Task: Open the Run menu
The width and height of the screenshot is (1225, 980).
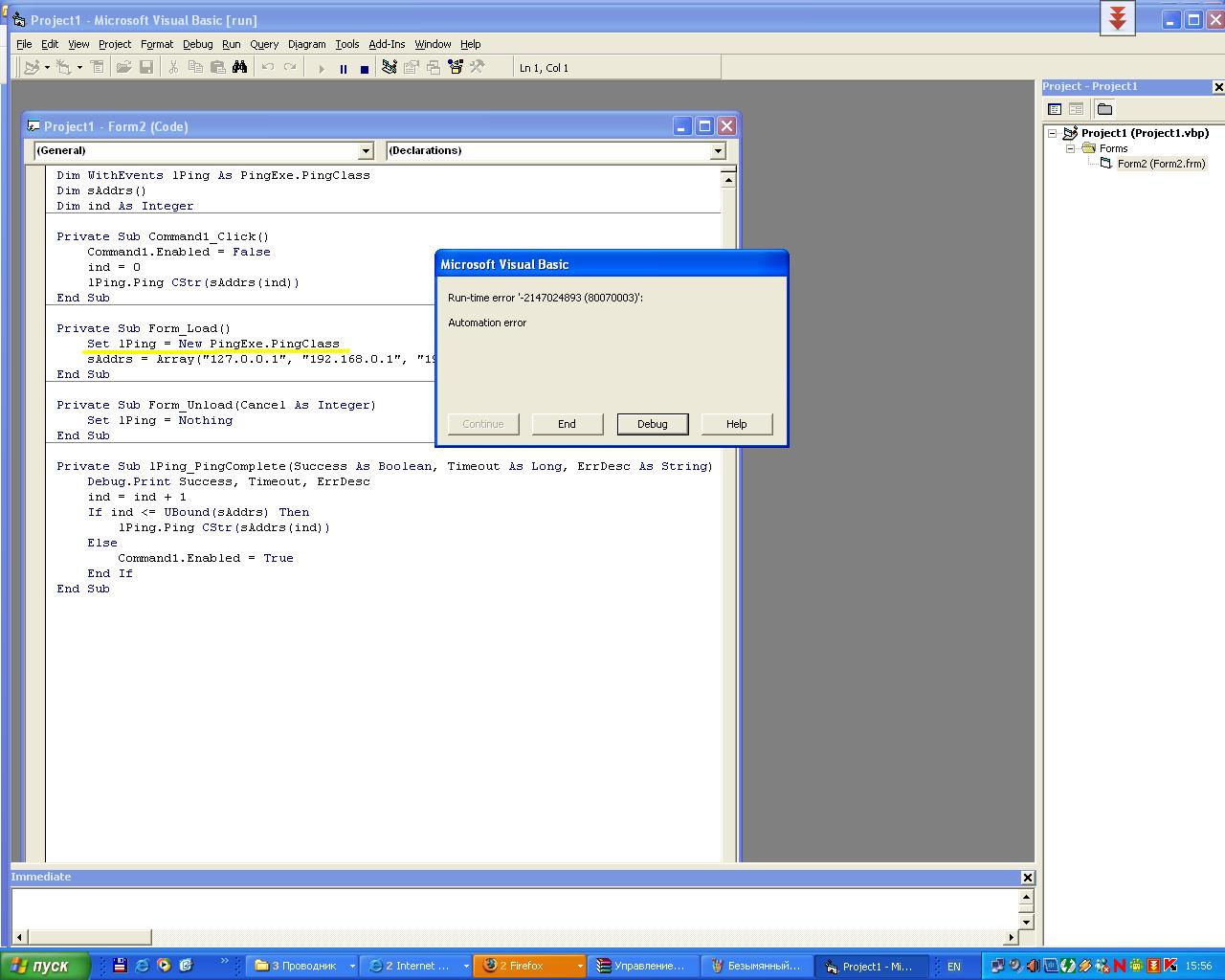Action: click(x=232, y=44)
